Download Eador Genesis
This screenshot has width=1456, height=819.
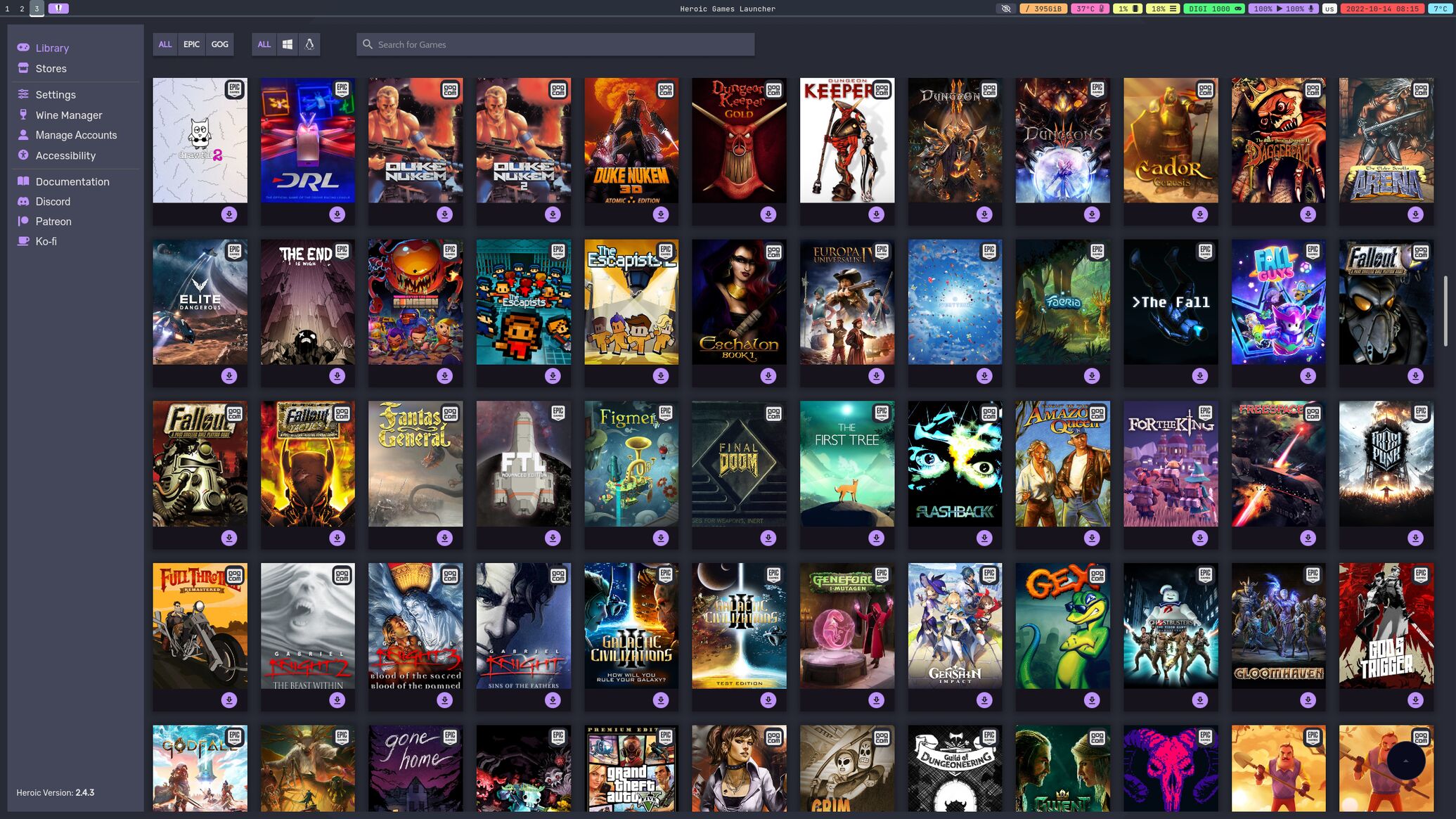(1200, 214)
